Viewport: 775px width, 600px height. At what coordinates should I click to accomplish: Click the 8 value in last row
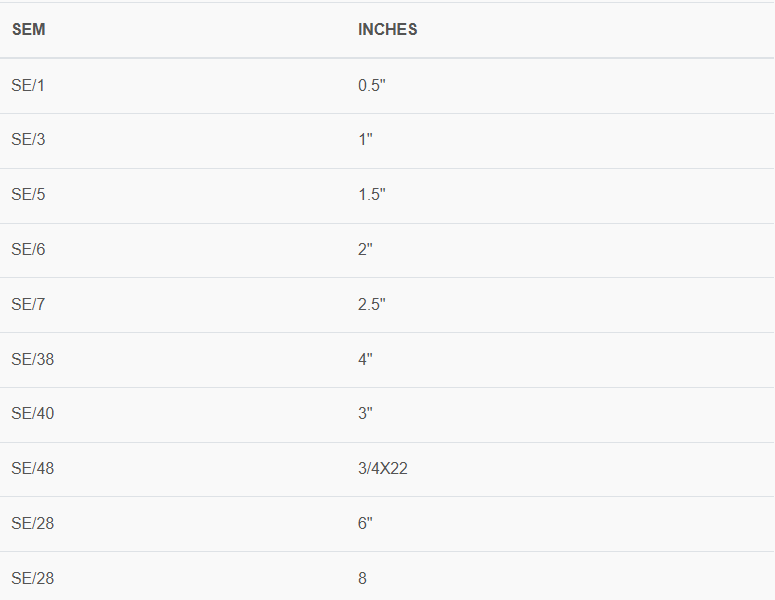[x=362, y=578]
